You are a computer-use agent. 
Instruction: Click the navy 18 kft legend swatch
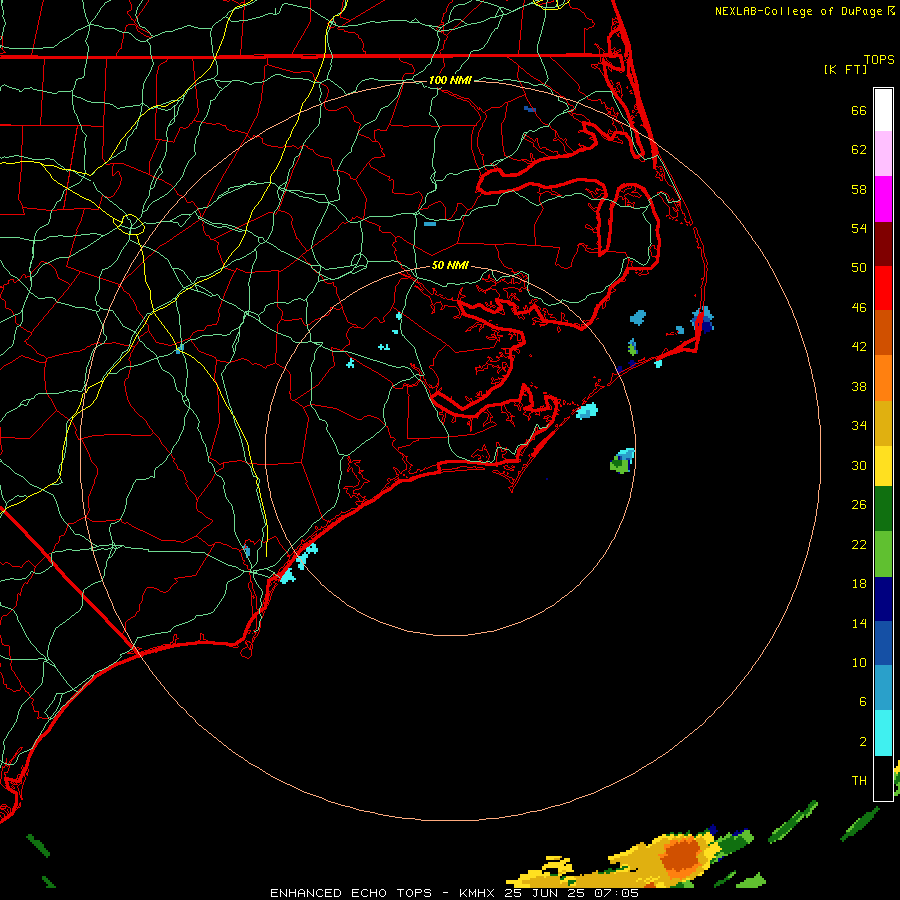(883, 599)
